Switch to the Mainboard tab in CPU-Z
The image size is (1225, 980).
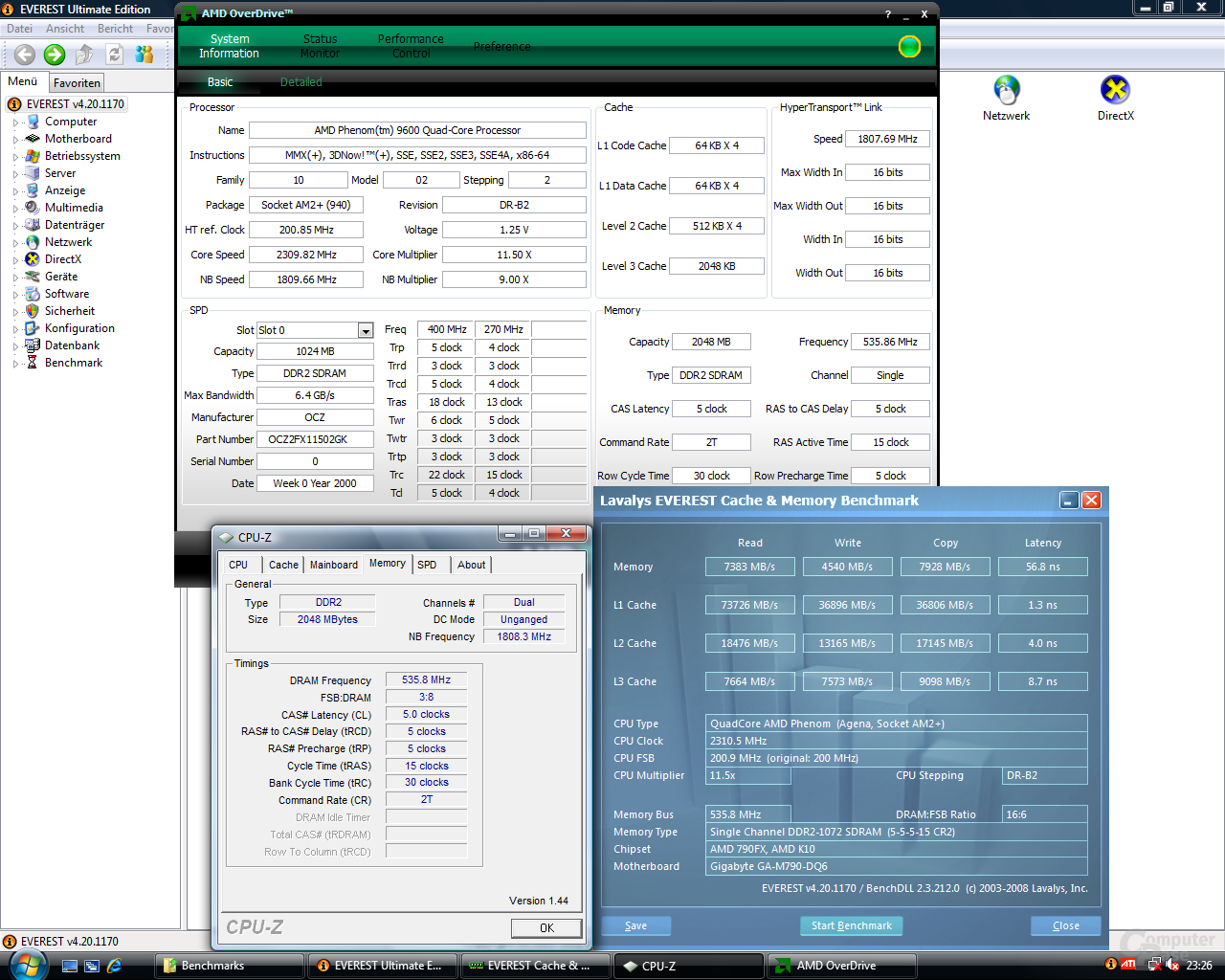[x=334, y=565]
